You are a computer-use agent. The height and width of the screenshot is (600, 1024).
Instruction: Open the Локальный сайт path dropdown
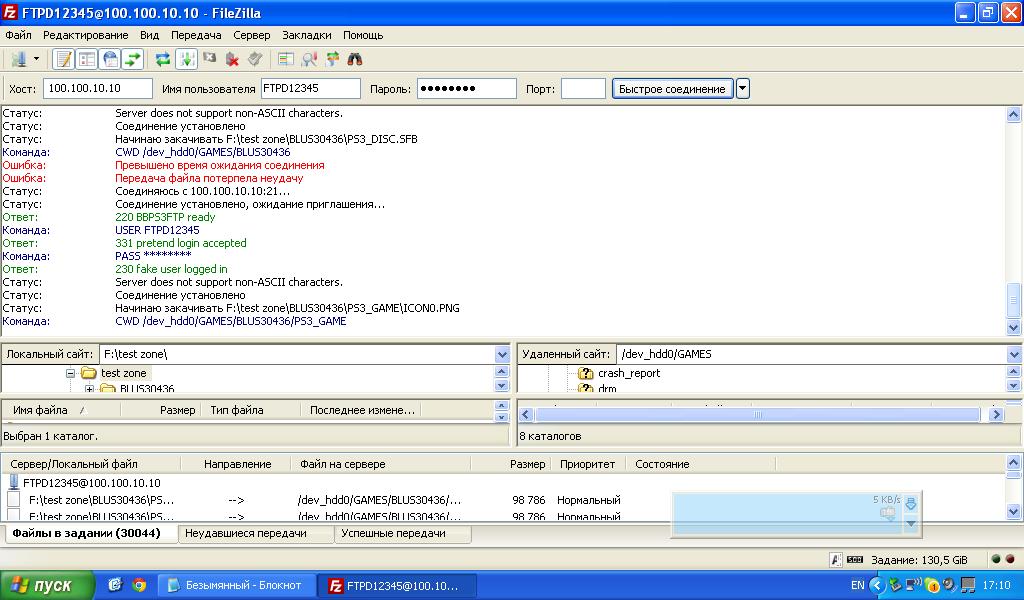pos(502,355)
